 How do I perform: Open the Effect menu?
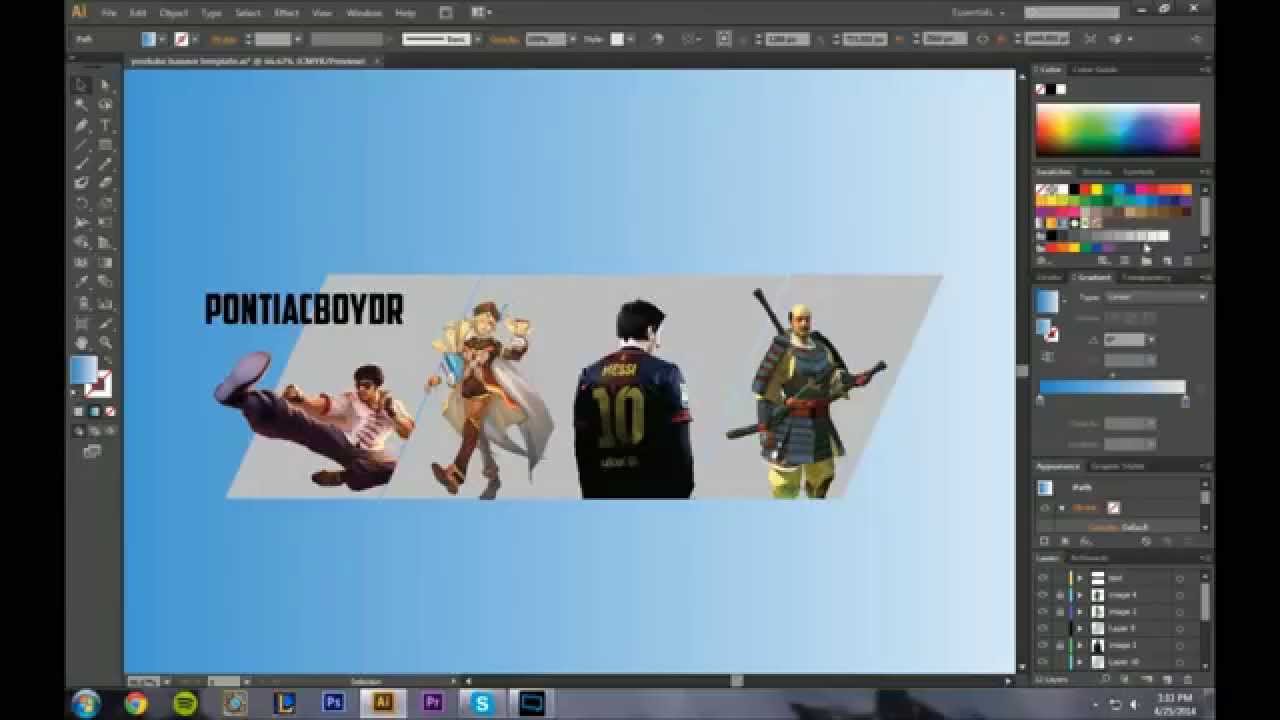click(287, 13)
